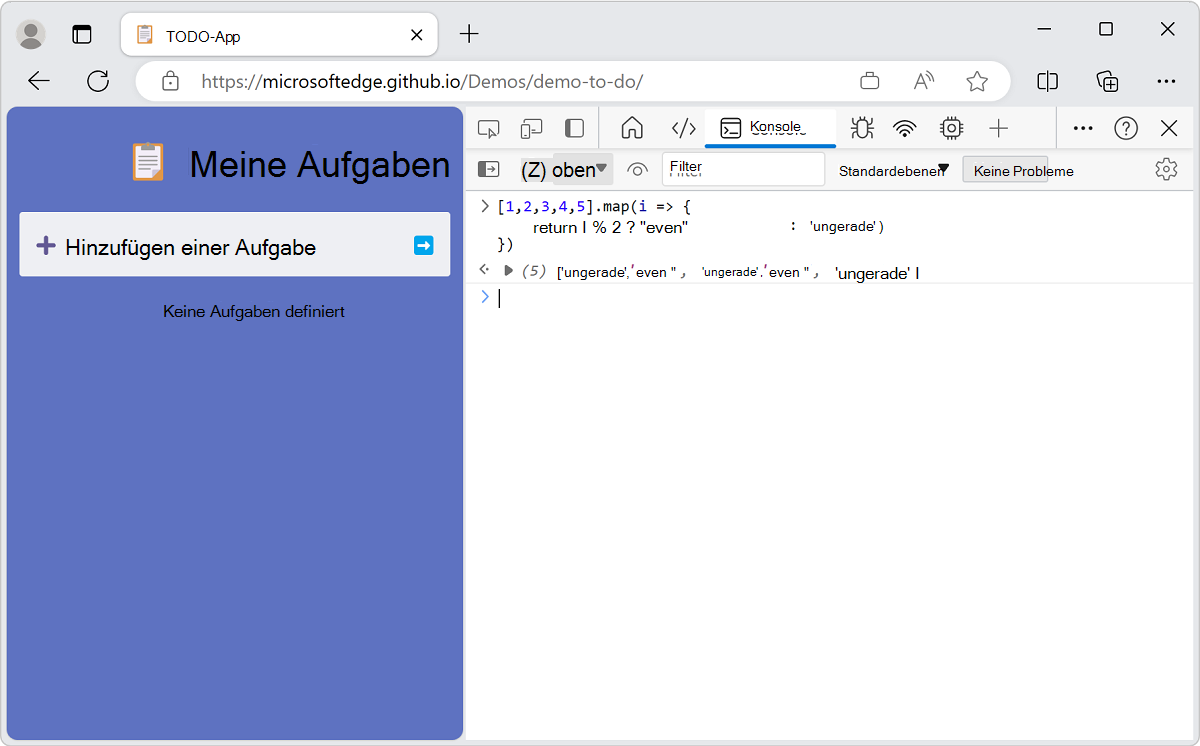
Task: Toggle device emulation mode
Action: click(x=531, y=128)
